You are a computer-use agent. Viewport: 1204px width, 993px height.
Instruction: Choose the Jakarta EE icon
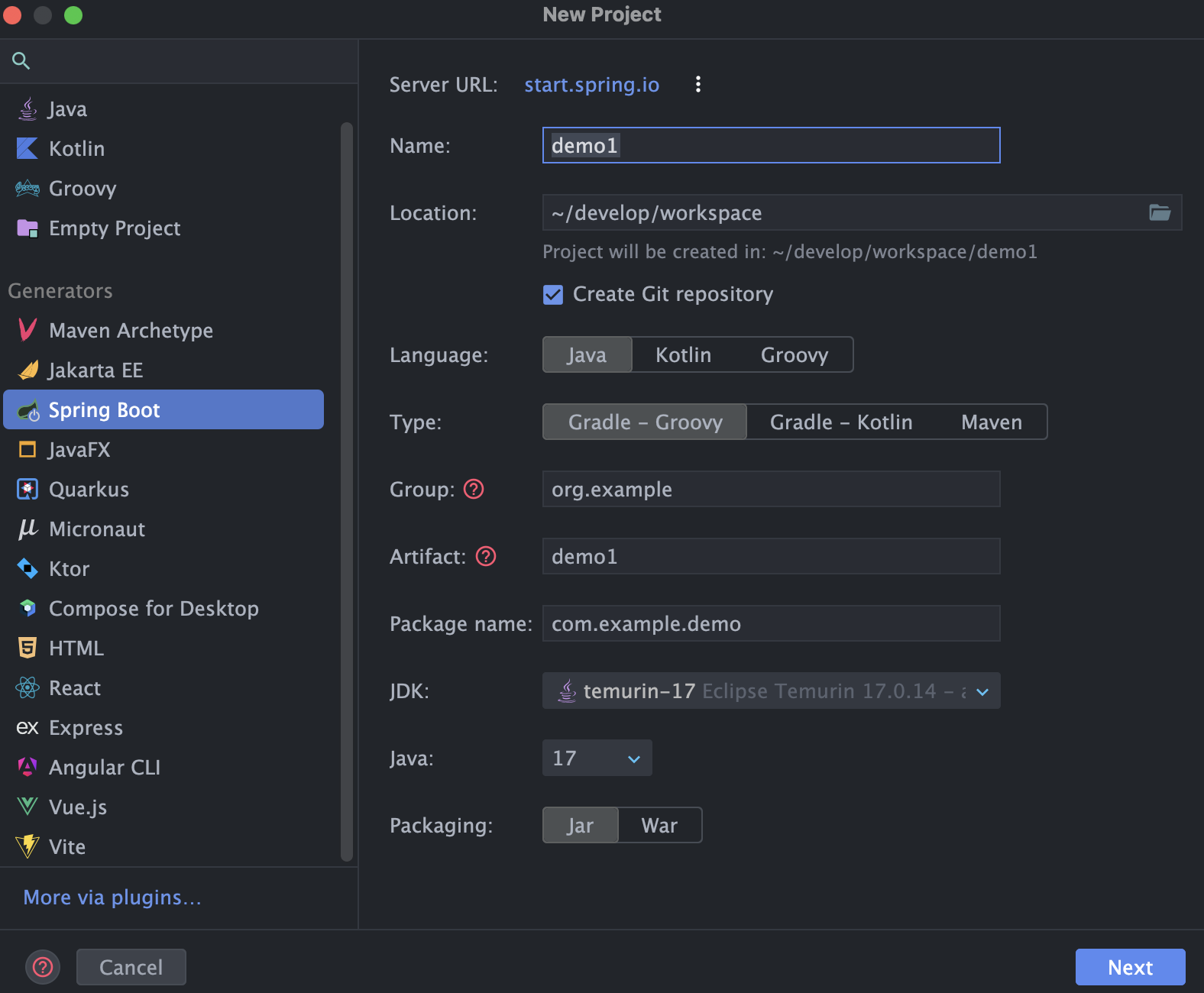click(x=28, y=370)
